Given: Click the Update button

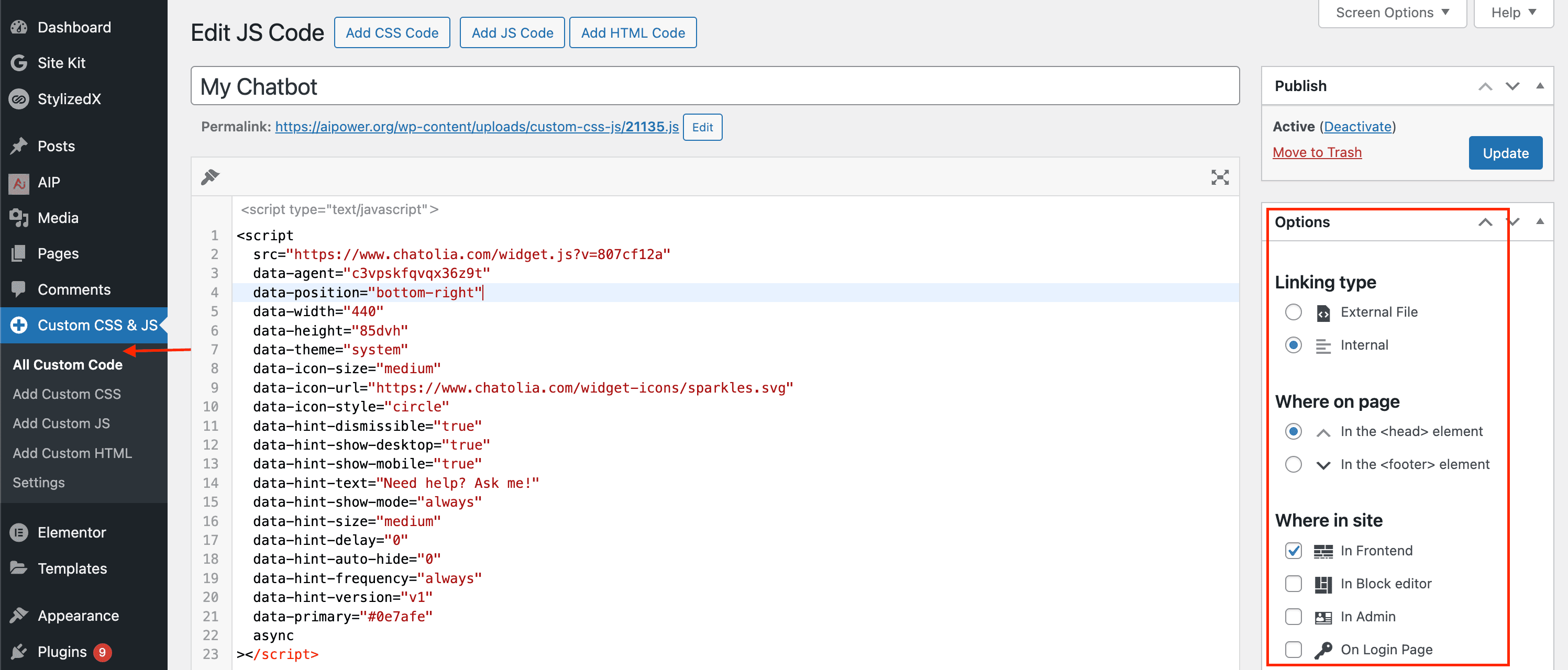Looking at the screenshot, I should (x=1505, y=153).
